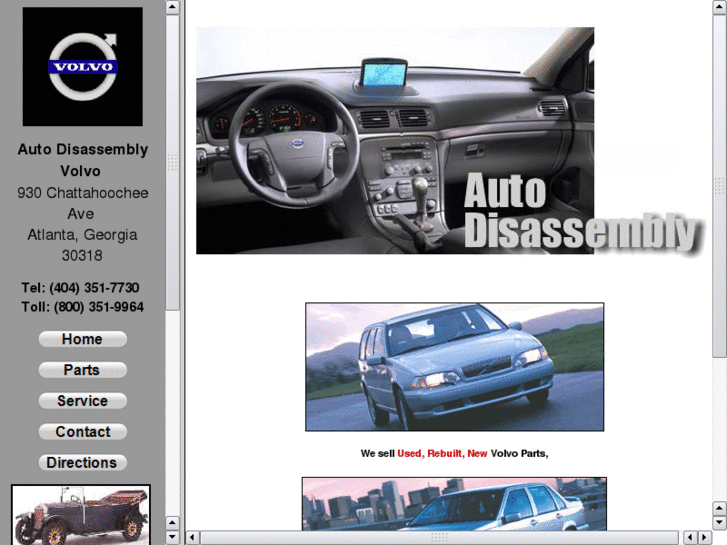Click the 'Auto Disassembly Volvo' sidebar heading
The width and height of the screenshot is (727, 545).
click(x=83, y=160)
